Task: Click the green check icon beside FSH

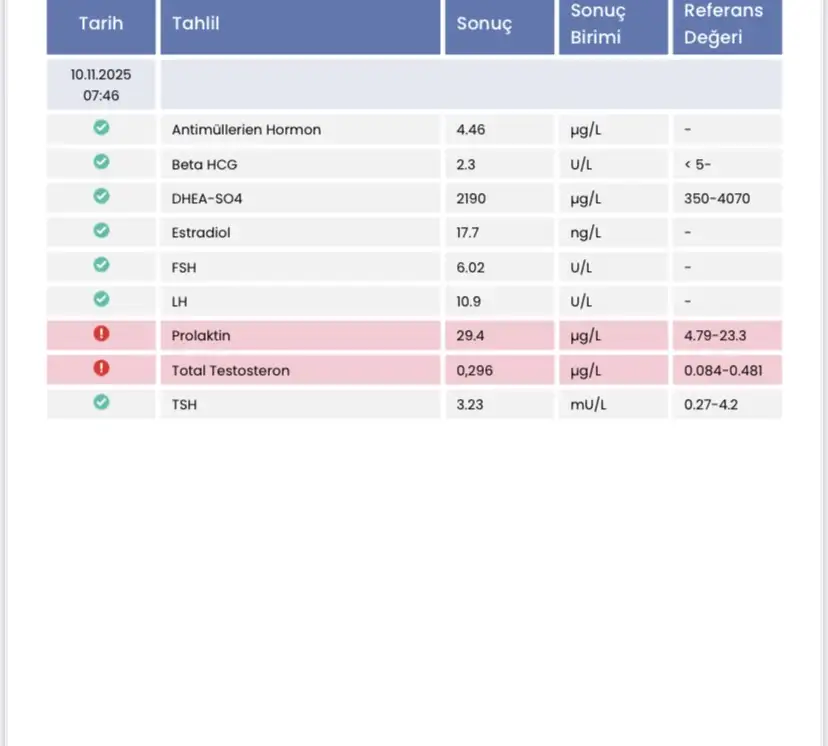Action: click(x=101, y=265)
